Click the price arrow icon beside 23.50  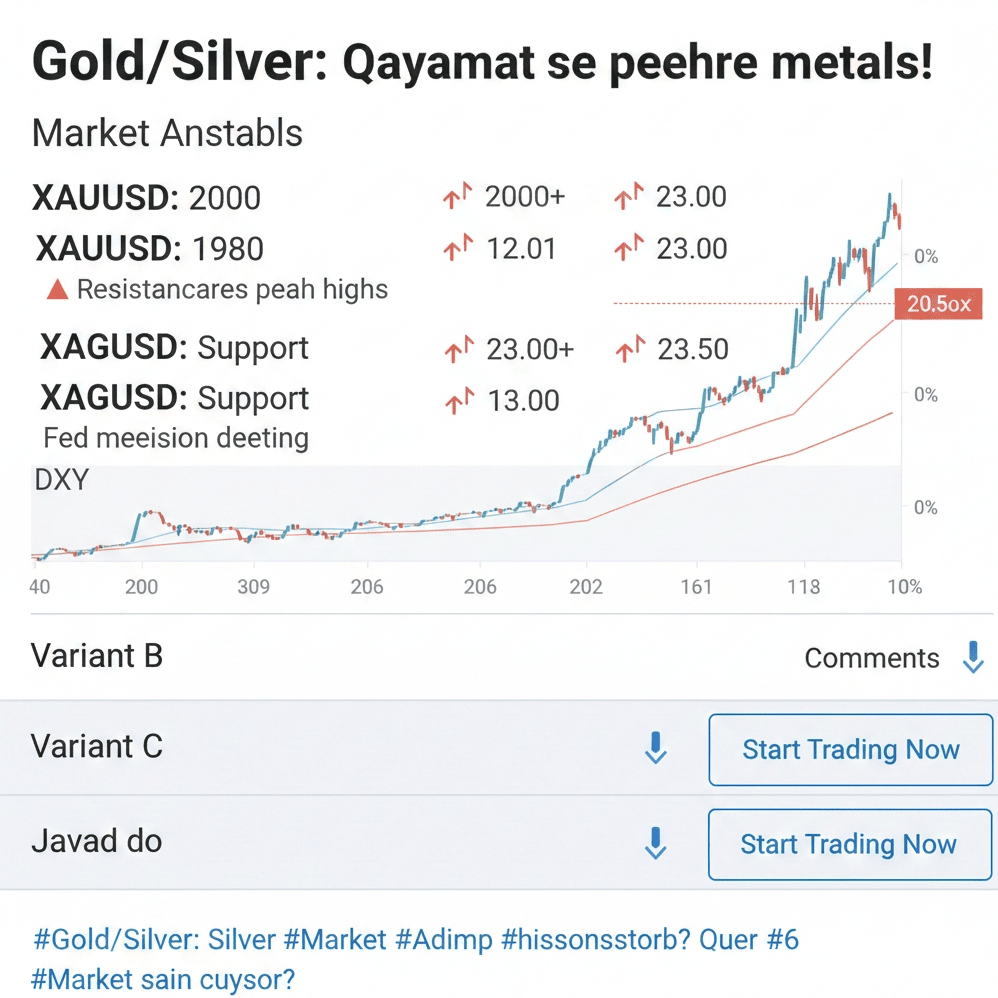pos(630,349)
